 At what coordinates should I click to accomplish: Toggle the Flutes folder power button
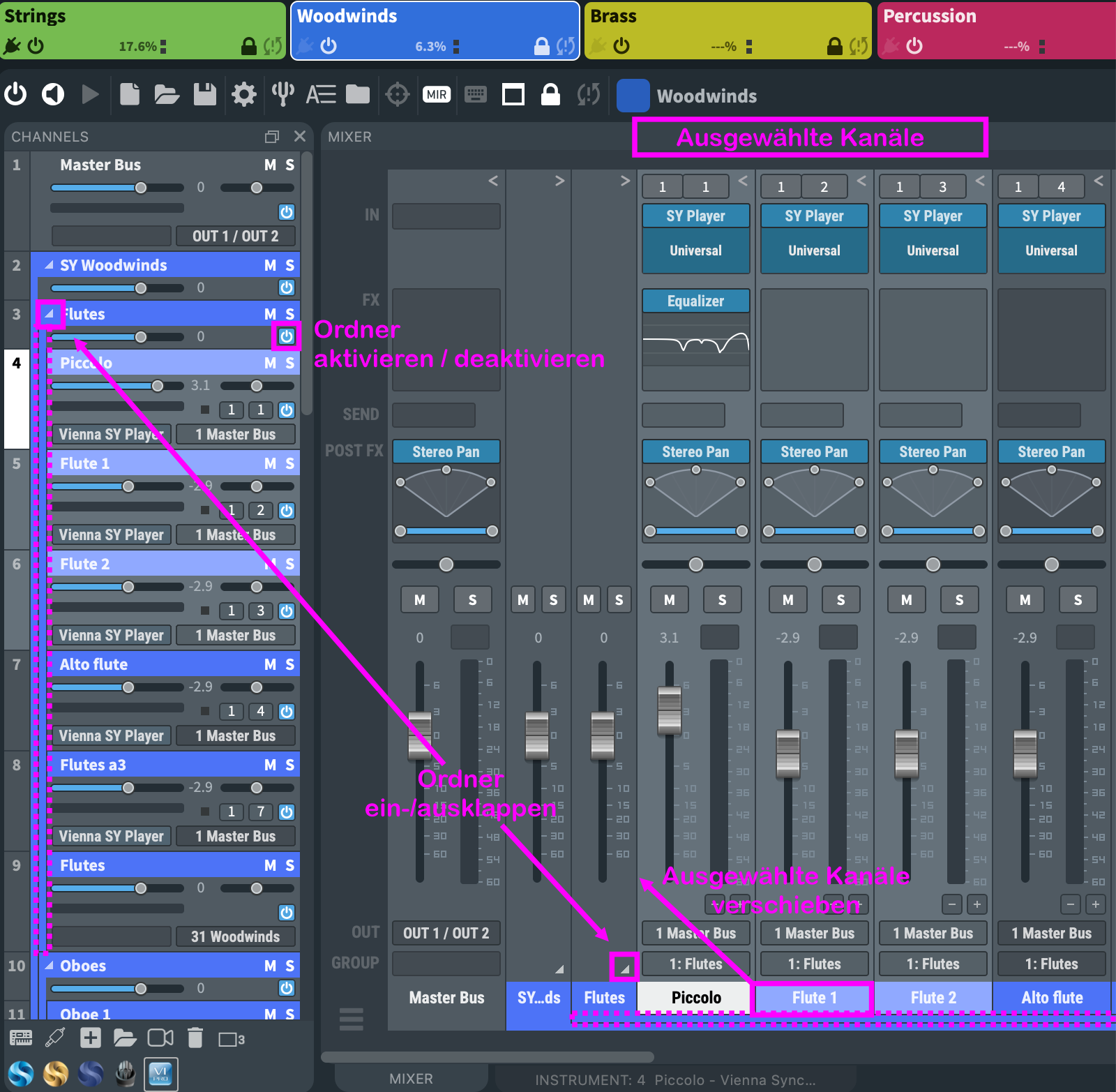(x=287, y=336)
